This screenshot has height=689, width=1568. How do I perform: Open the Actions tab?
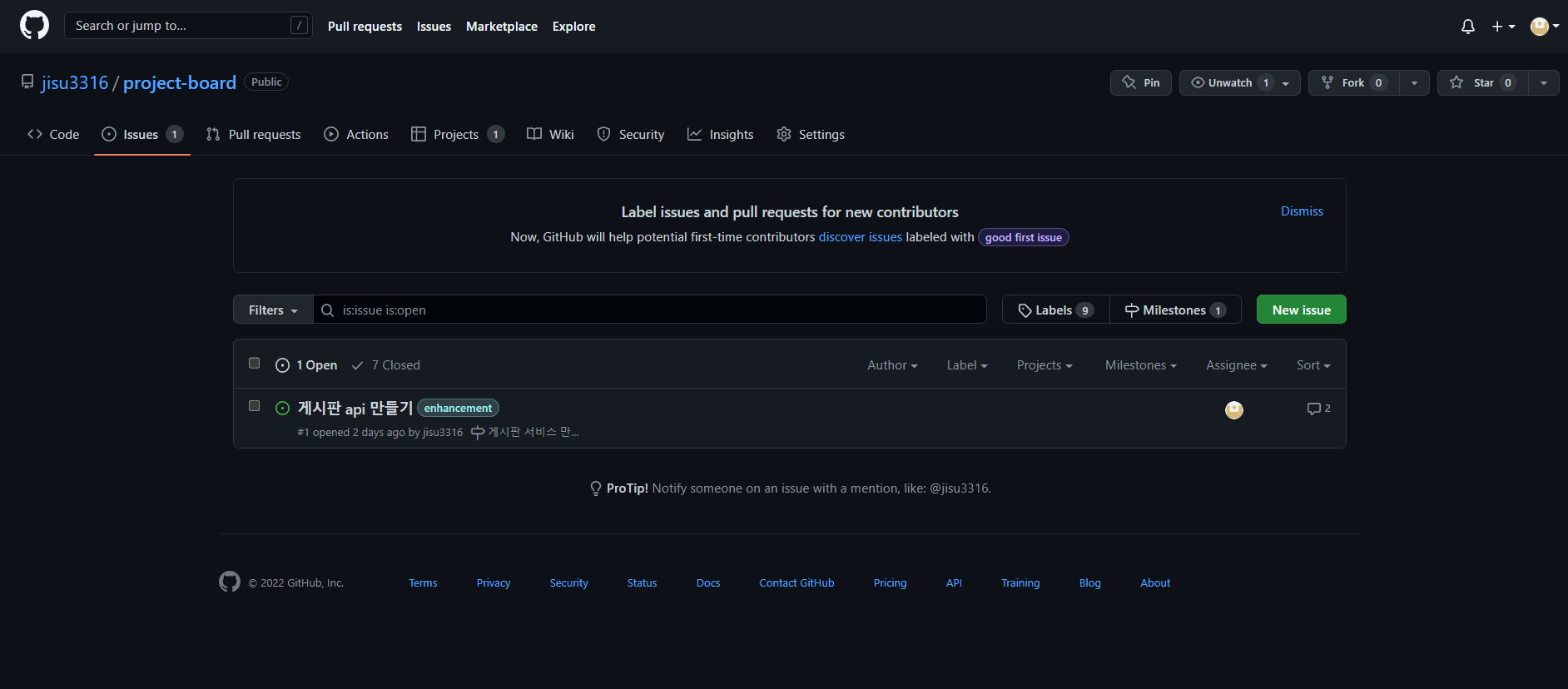click(356, 134)
